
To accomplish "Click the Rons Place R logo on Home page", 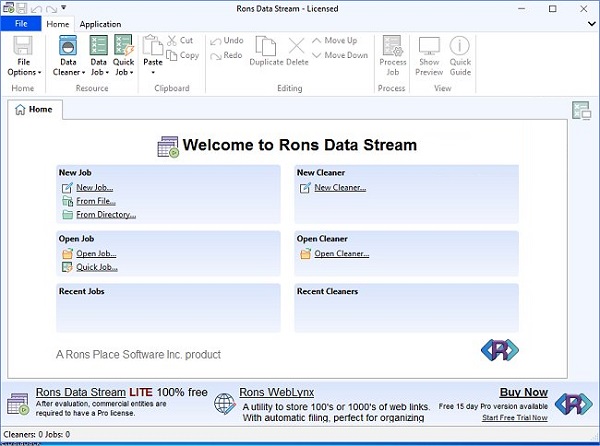I will point(500,350).
